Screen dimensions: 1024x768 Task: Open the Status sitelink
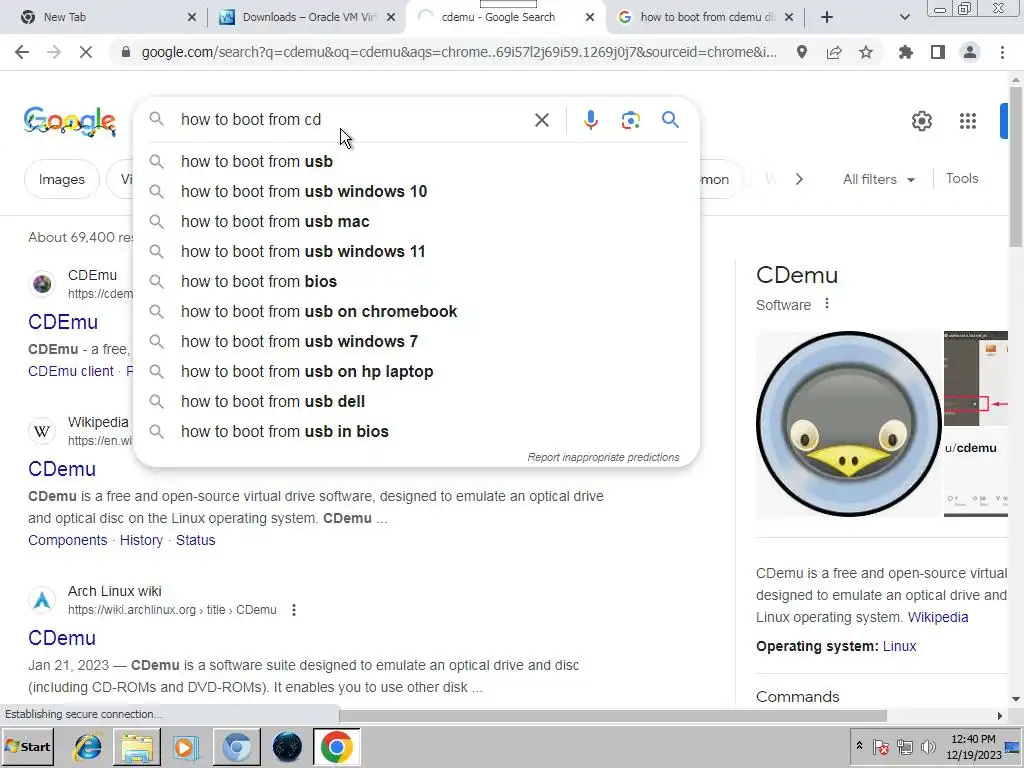pyautogui.click(x=195, y=540)
